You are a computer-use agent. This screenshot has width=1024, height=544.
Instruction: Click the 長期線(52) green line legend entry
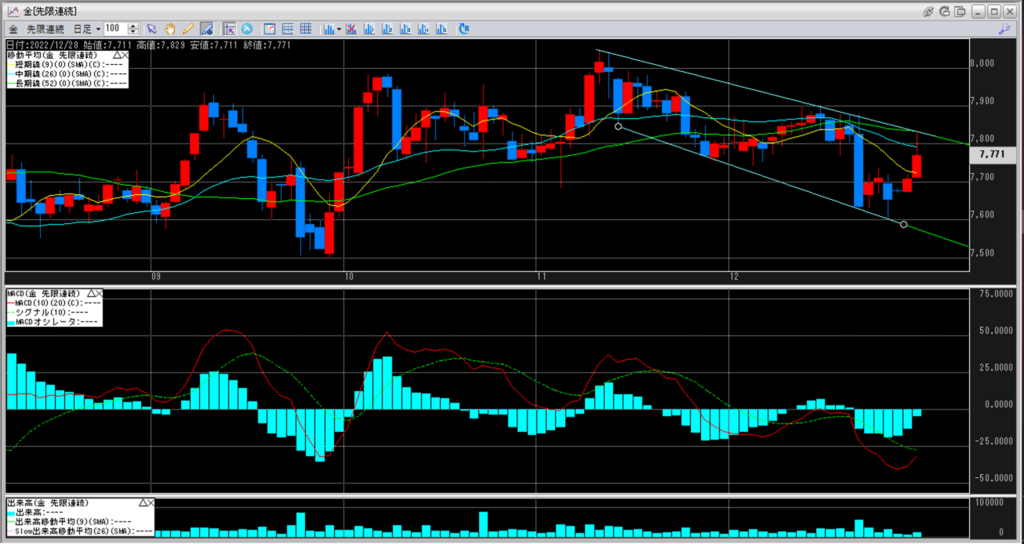click(x=67, y=83)
